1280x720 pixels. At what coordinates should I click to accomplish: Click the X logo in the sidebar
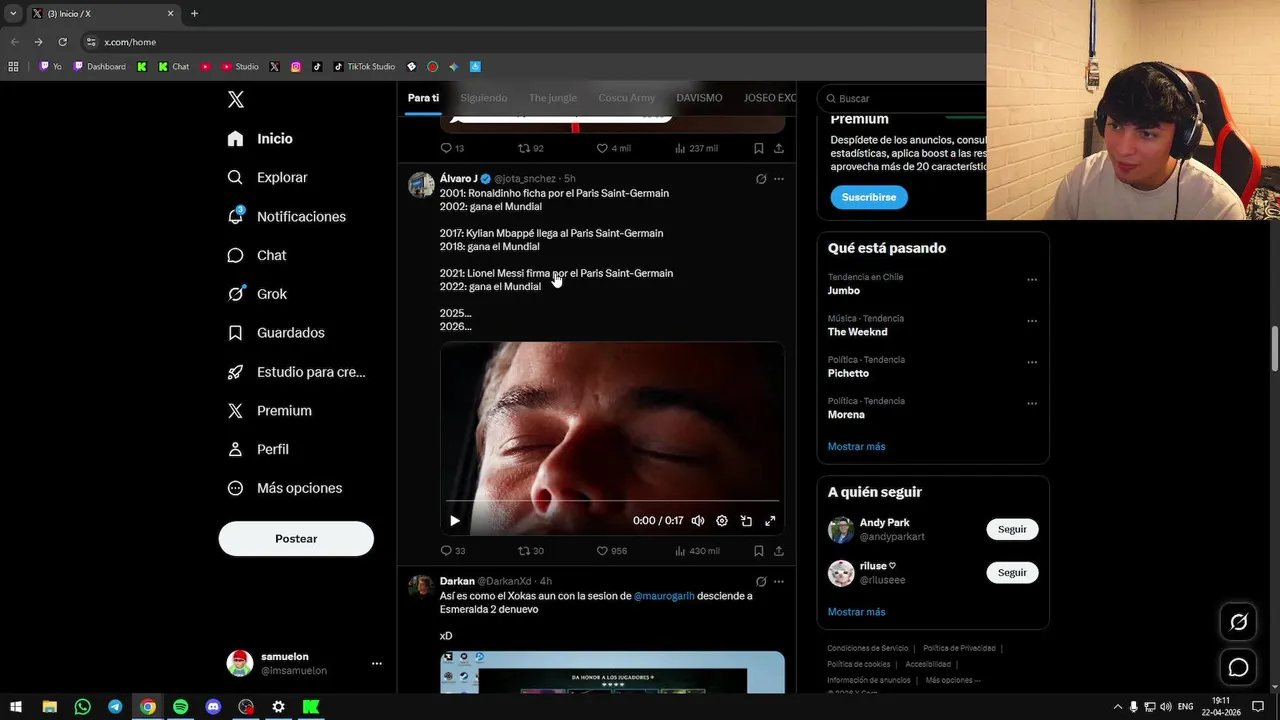(x=236, y=99)
